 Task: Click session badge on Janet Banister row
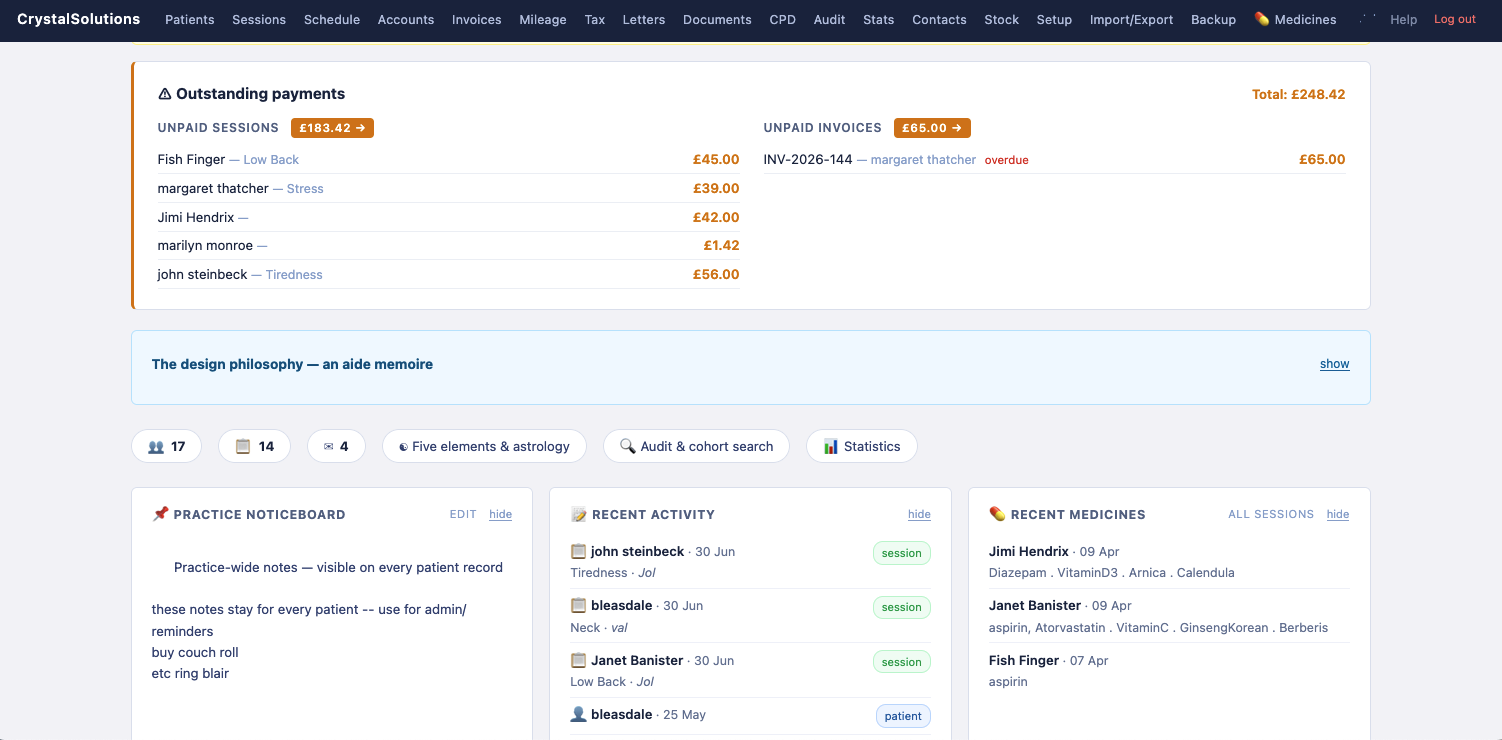click(x=901, y=662)
